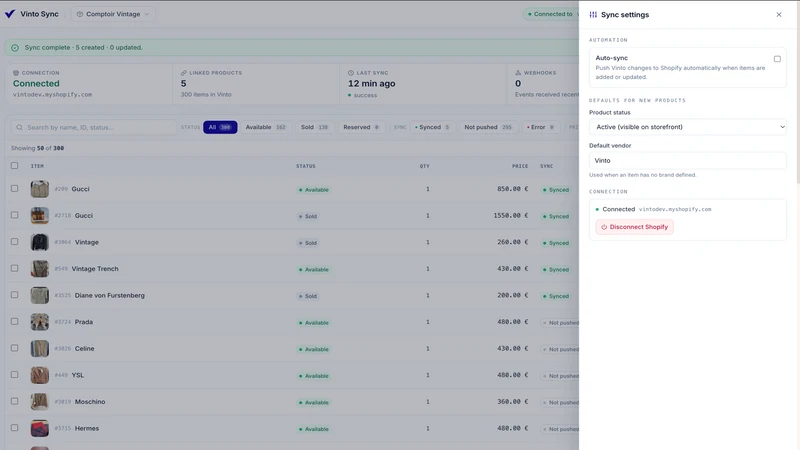Check the Hermes row checkbox
Viewport: 800px width, 450px height.
(x=14, y=428)
